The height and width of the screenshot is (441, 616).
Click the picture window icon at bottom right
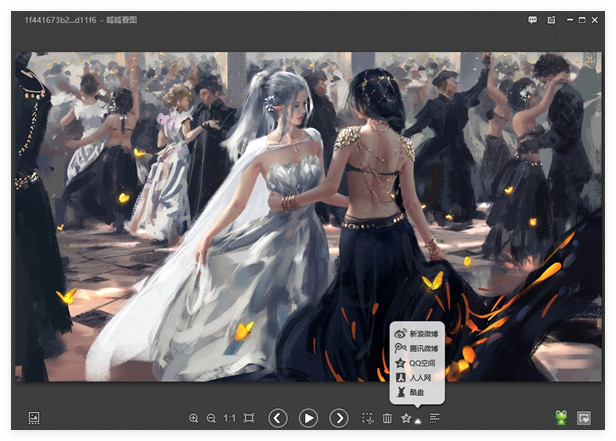point(583,418)
